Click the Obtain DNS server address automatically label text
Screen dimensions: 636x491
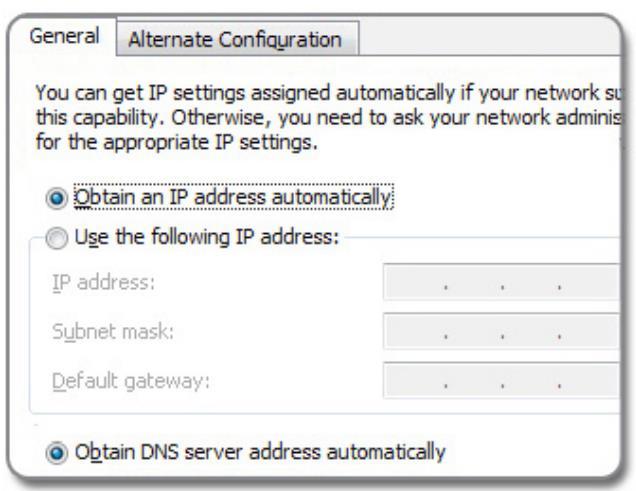coord(260,452)
